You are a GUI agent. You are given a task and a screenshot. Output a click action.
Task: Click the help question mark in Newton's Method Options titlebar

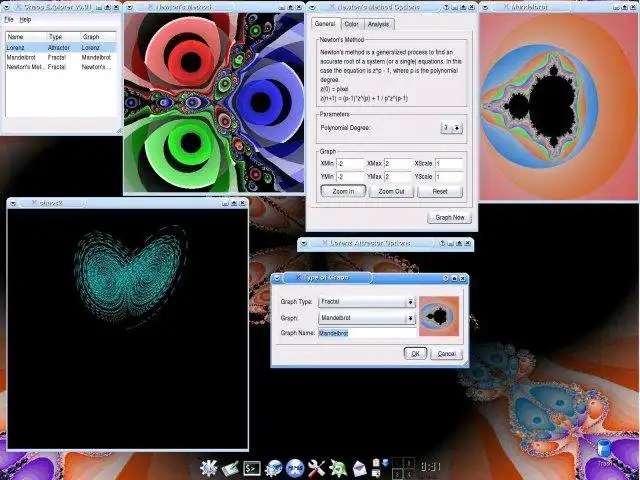[x=447, y=7]
